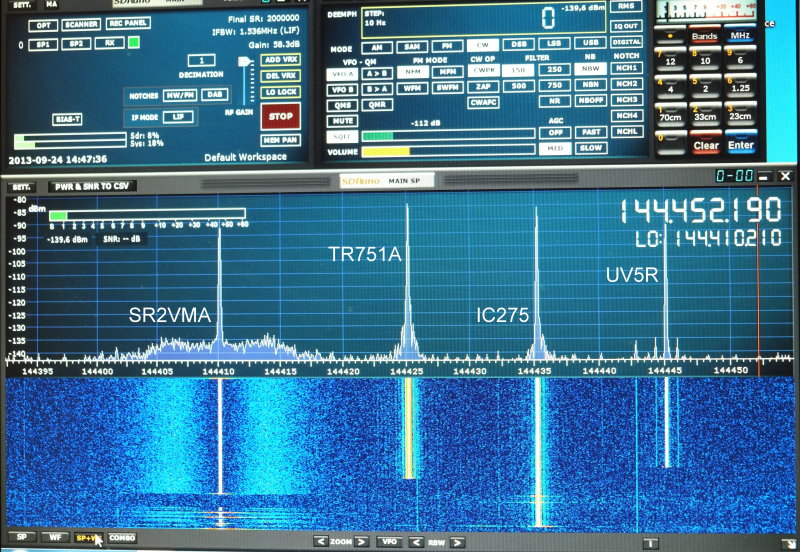Click the MEM PAN button
Screen dimensions: 800x552
coord(281,140)
